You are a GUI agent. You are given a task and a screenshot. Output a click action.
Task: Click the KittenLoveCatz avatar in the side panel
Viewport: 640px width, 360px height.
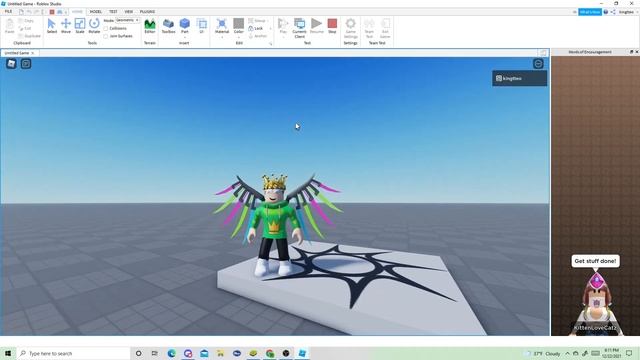click(596, 304)
